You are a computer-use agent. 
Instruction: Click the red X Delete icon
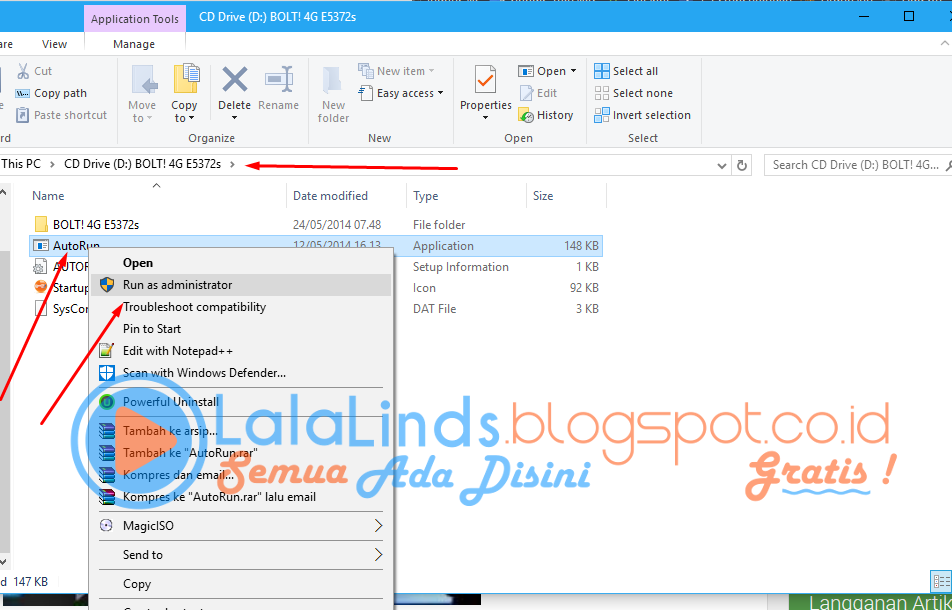234,80
